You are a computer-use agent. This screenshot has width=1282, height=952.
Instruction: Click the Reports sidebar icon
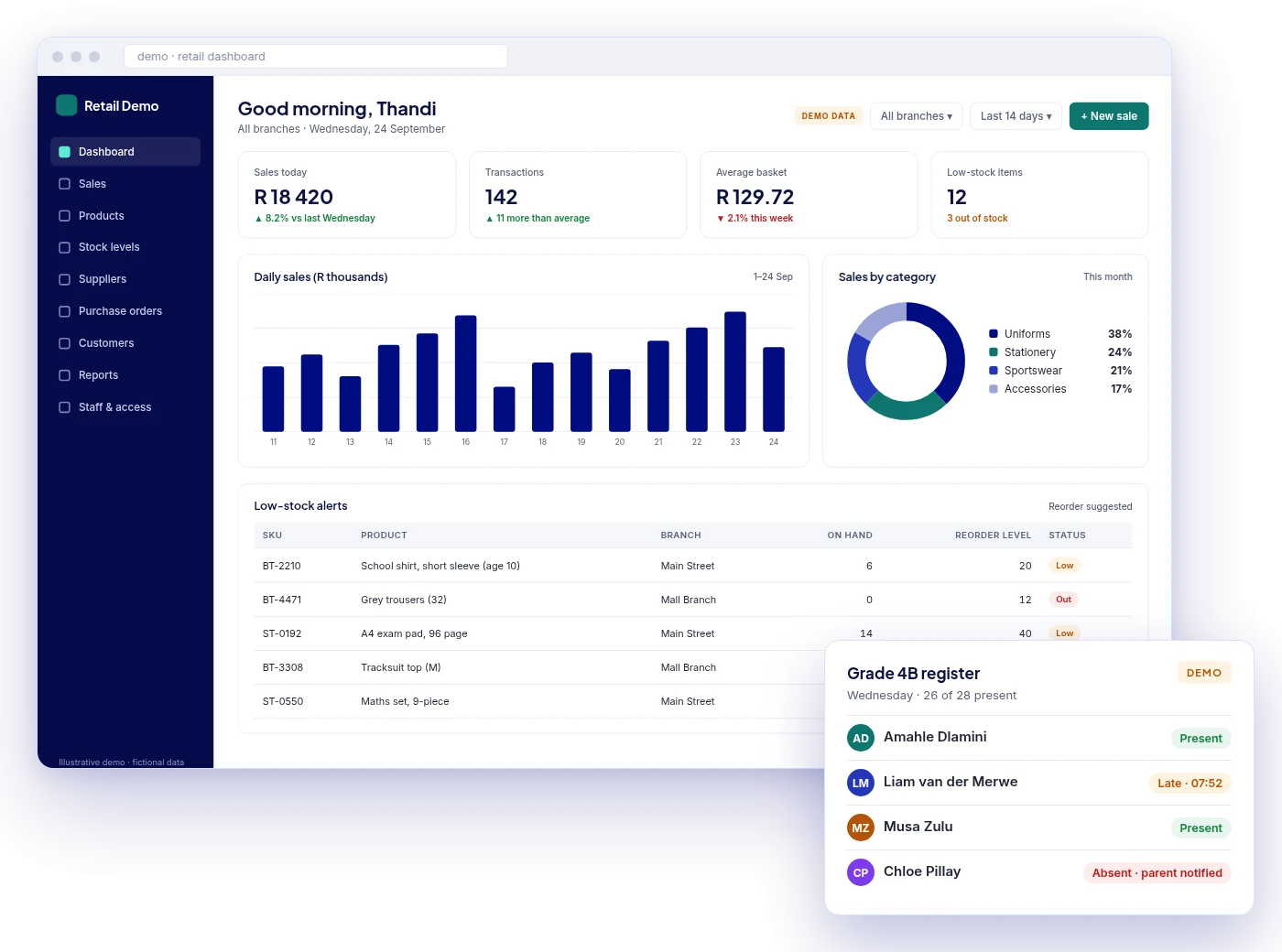[x=65, y=375]
